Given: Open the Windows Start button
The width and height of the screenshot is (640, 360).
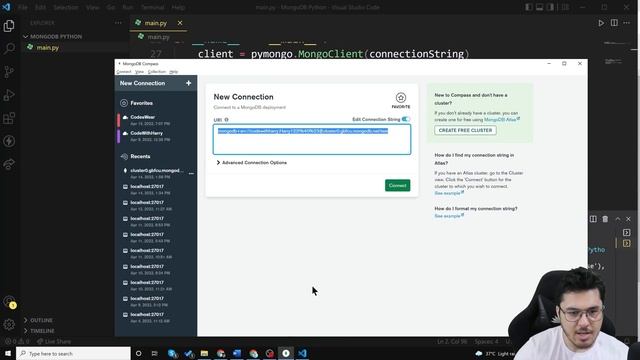Looking at the screenshot, I should [8, 353].
